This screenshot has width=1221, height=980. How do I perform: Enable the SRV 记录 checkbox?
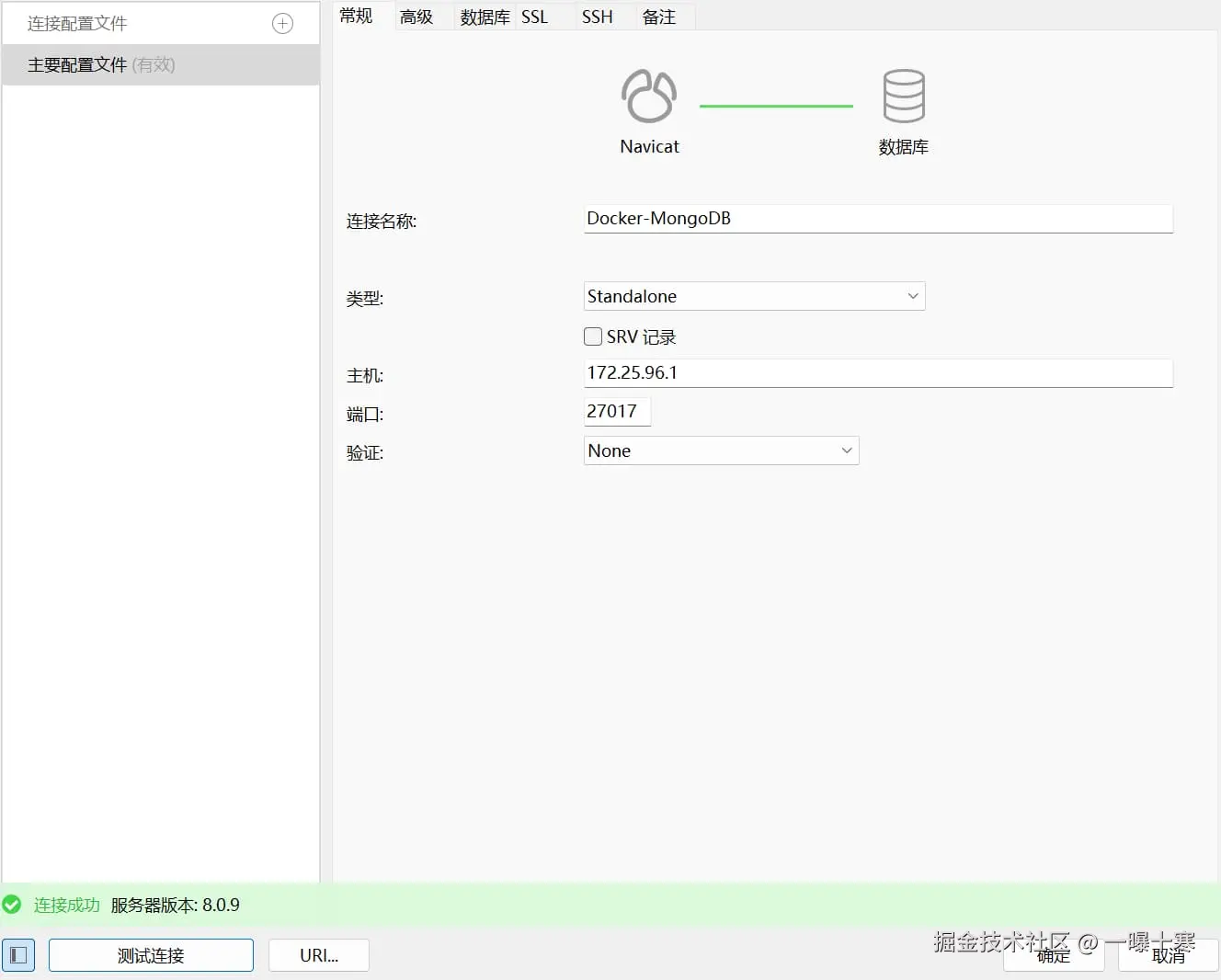pos(593,336)
